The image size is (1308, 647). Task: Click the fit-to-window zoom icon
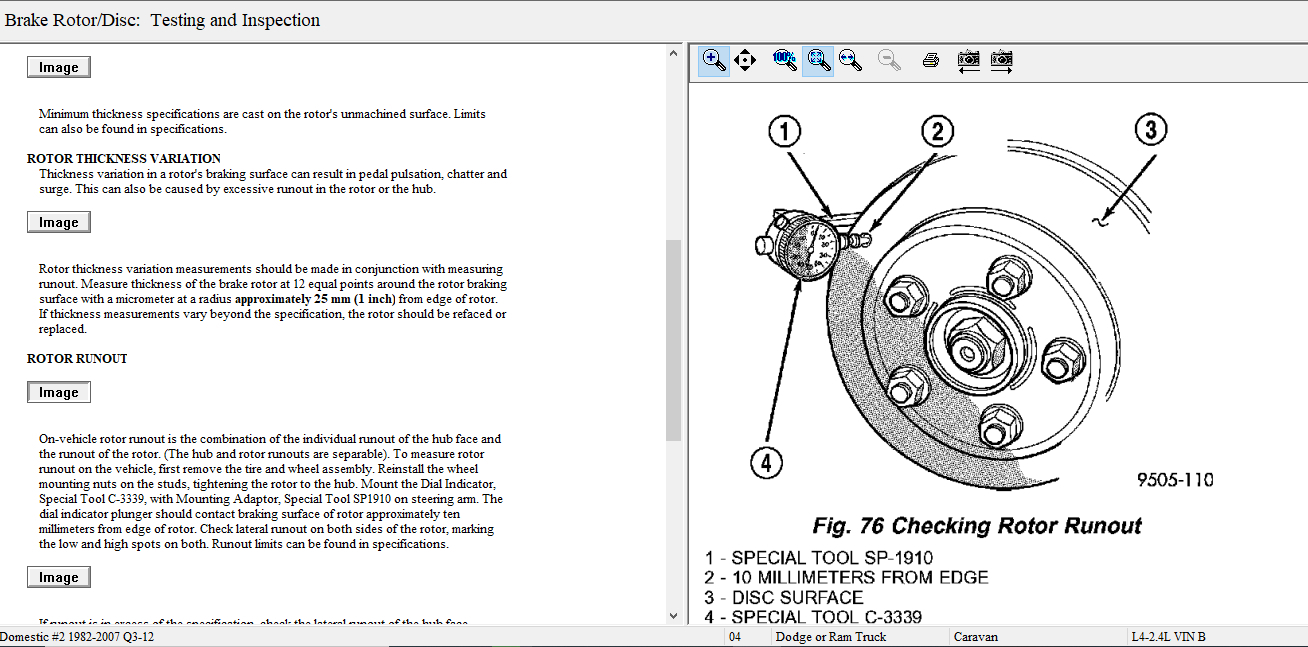(x=818, y=61)
